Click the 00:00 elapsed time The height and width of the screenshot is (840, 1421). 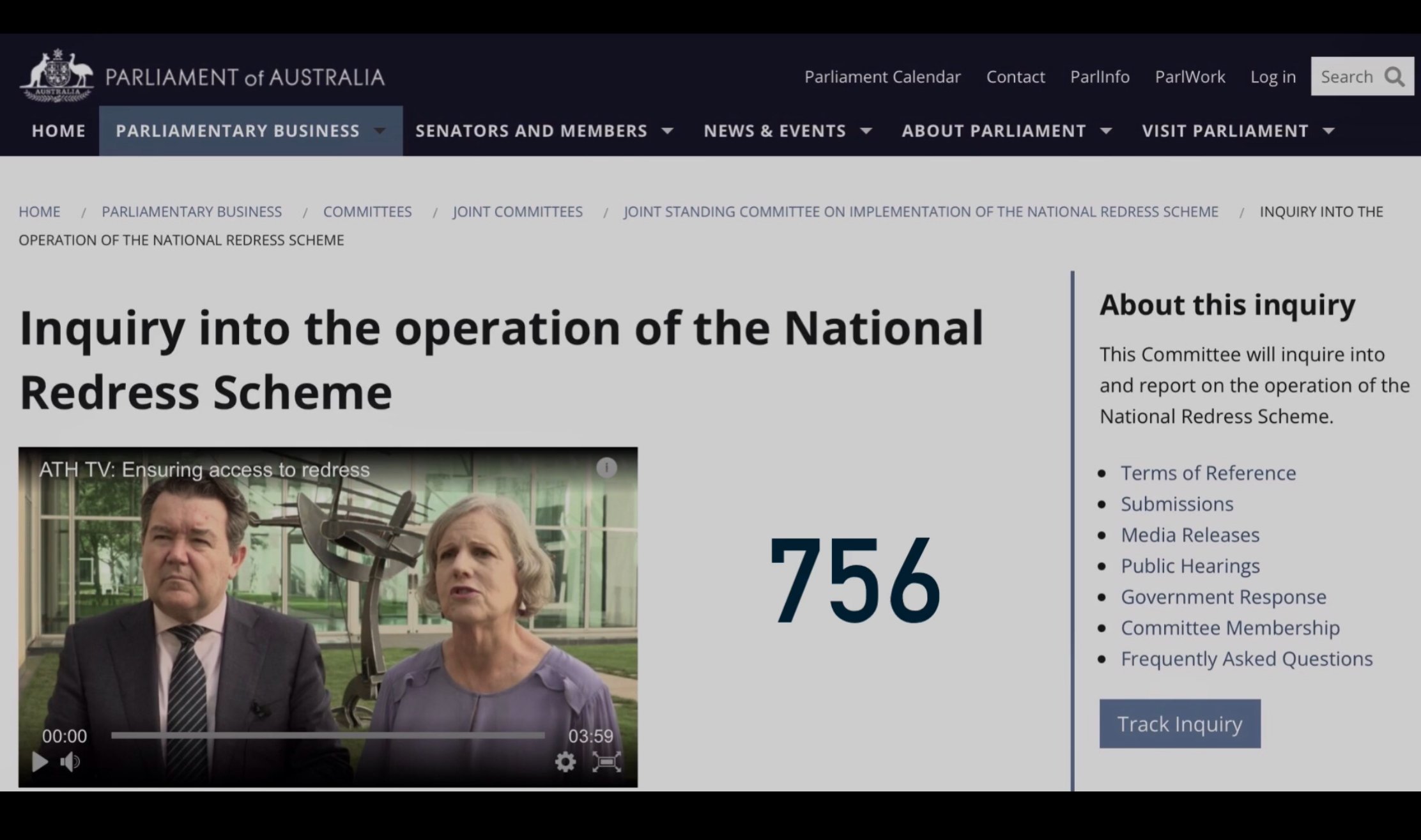[x=65, y=737]
